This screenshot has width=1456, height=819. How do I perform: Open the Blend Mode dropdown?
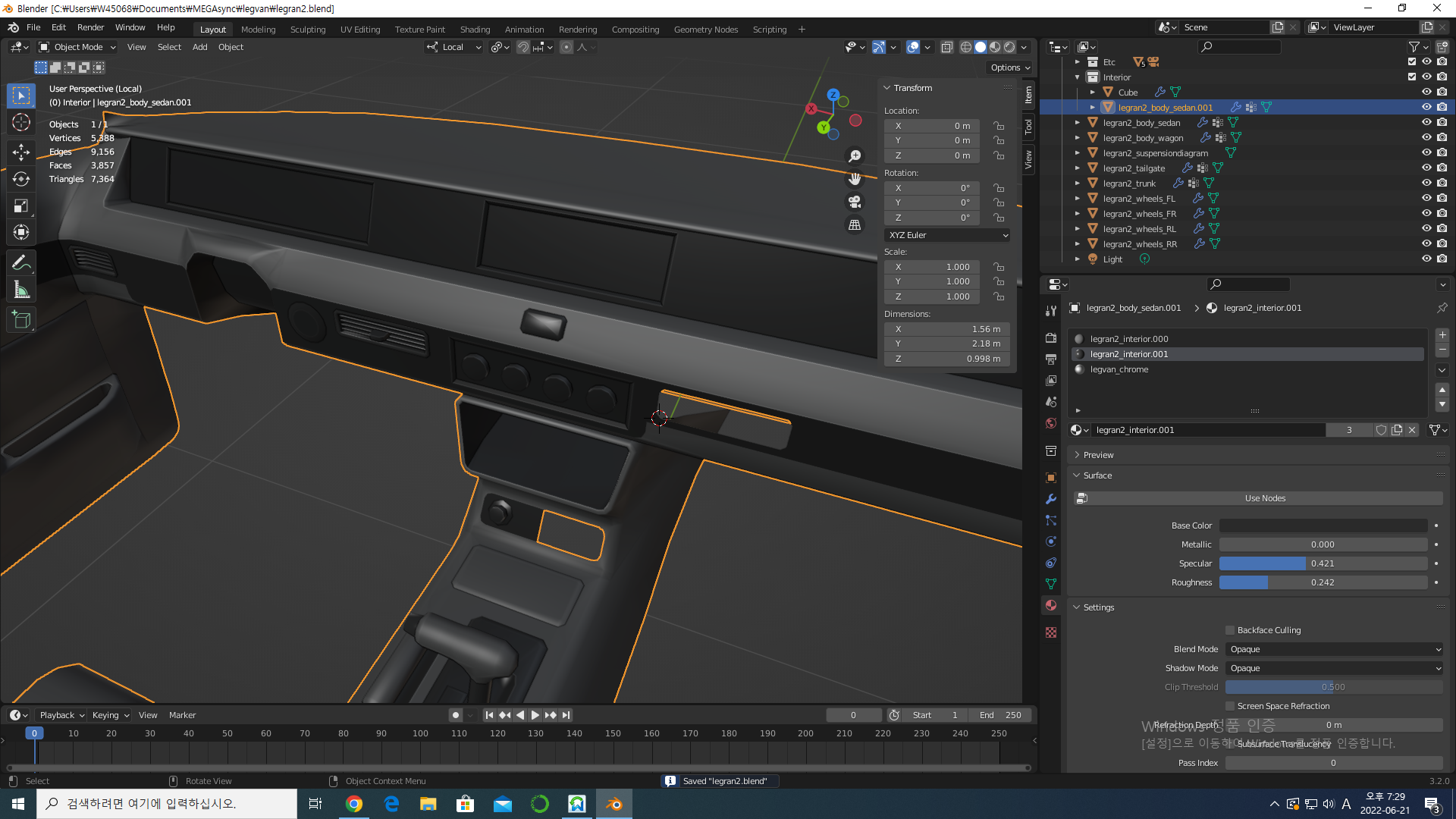[1333, 649]
